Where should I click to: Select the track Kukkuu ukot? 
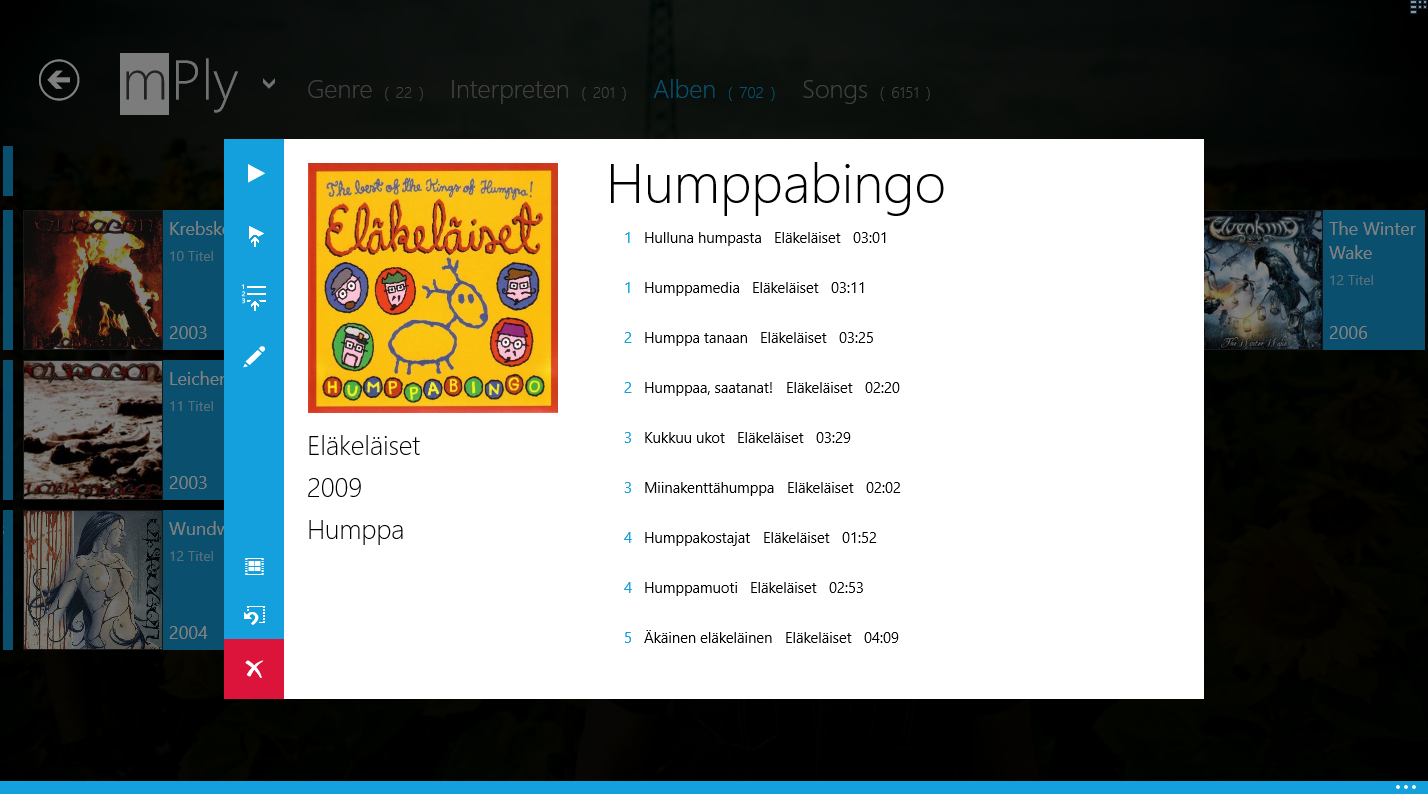[x=684, y=438]
